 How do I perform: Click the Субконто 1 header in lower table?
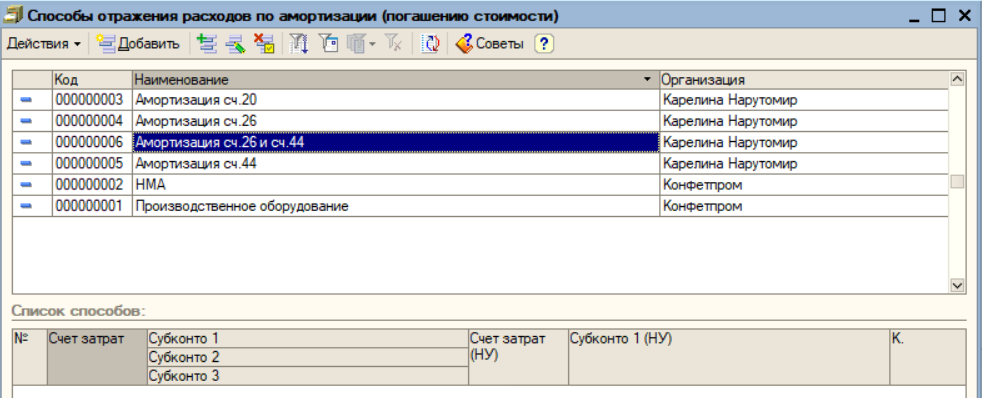tap(308, 339)
